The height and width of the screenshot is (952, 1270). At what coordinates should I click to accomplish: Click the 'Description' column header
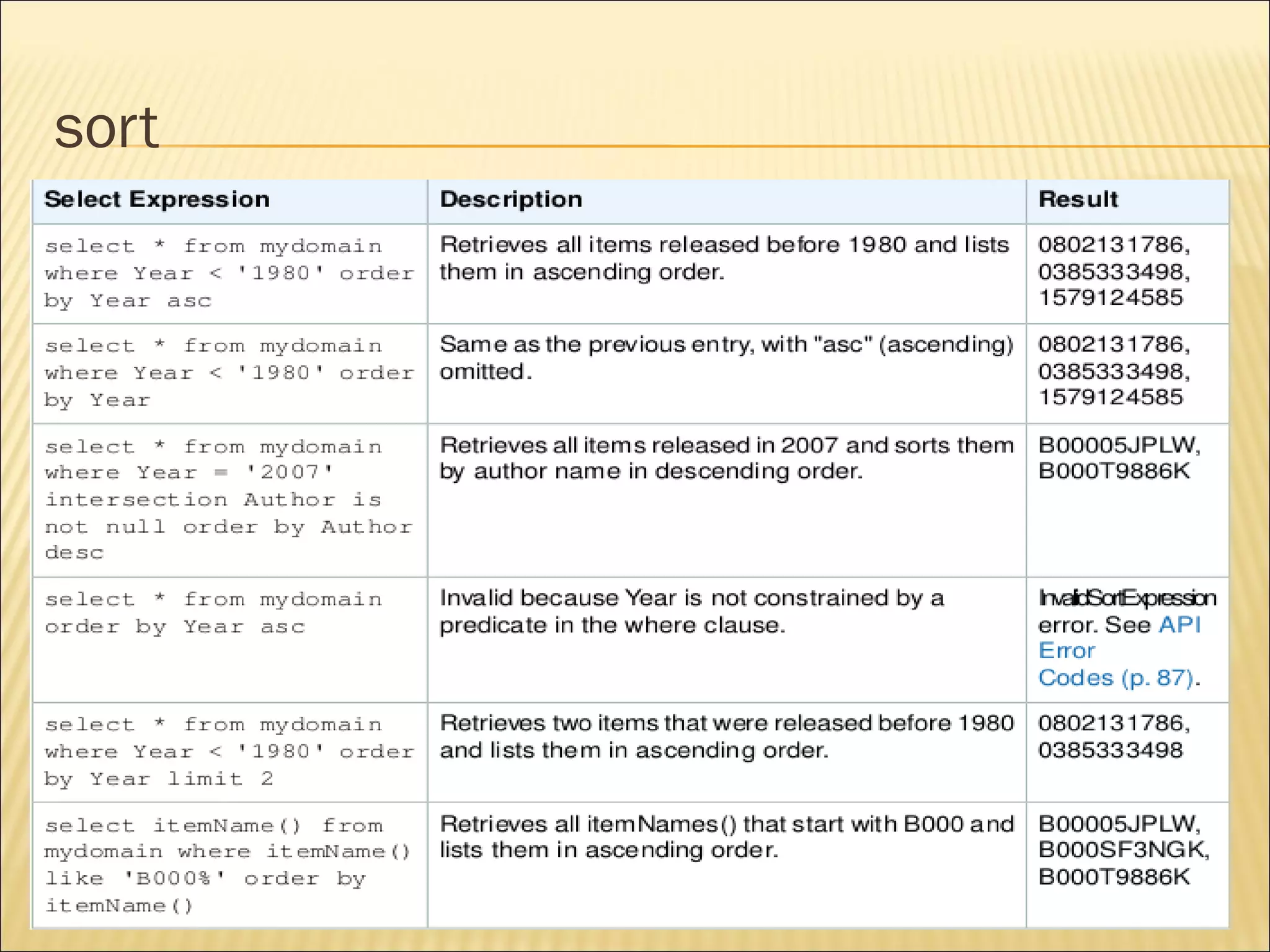(511, 200)
